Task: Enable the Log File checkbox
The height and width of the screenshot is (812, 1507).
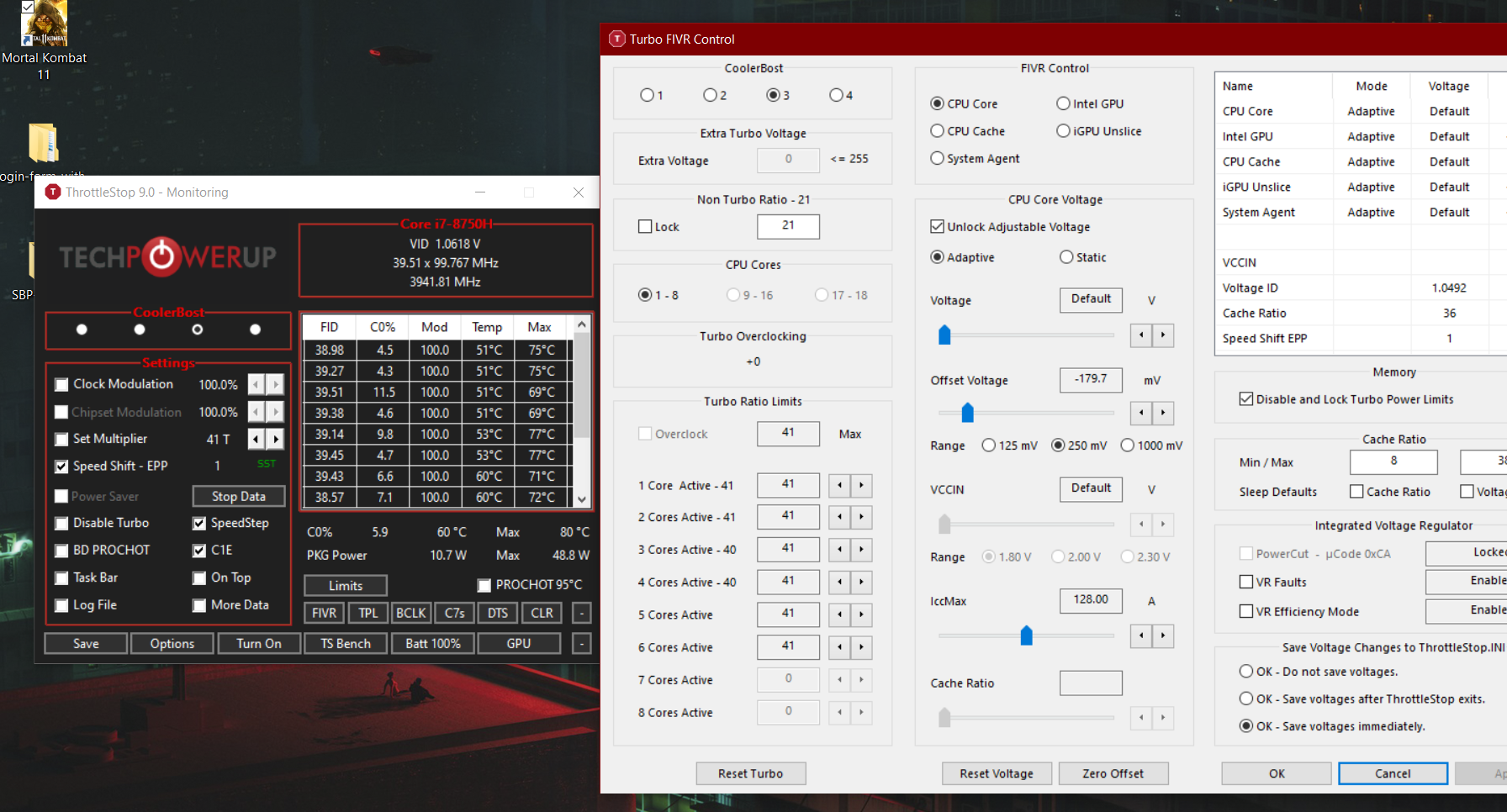Action: (61, 606)
